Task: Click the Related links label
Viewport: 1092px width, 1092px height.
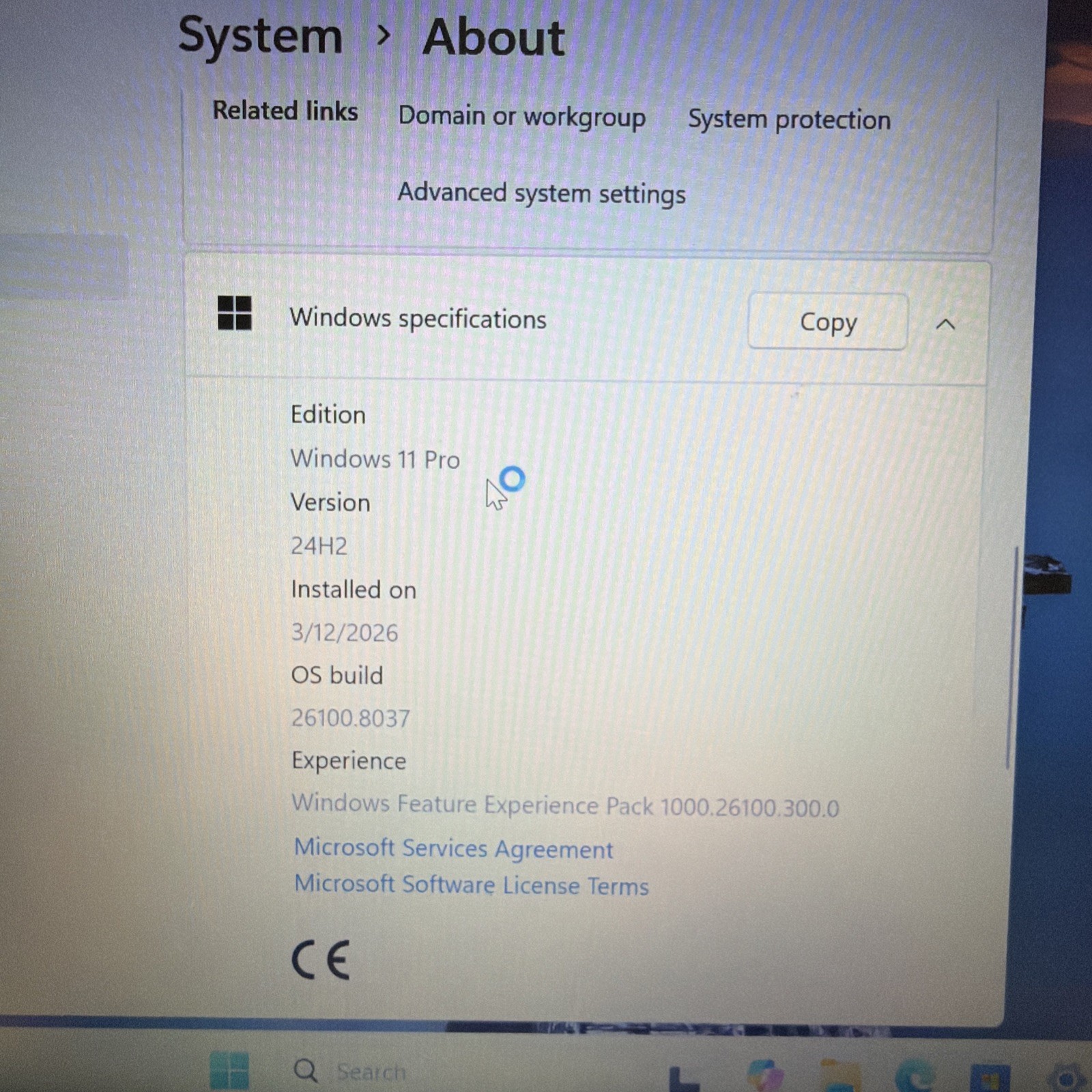Action: point(285,111)
